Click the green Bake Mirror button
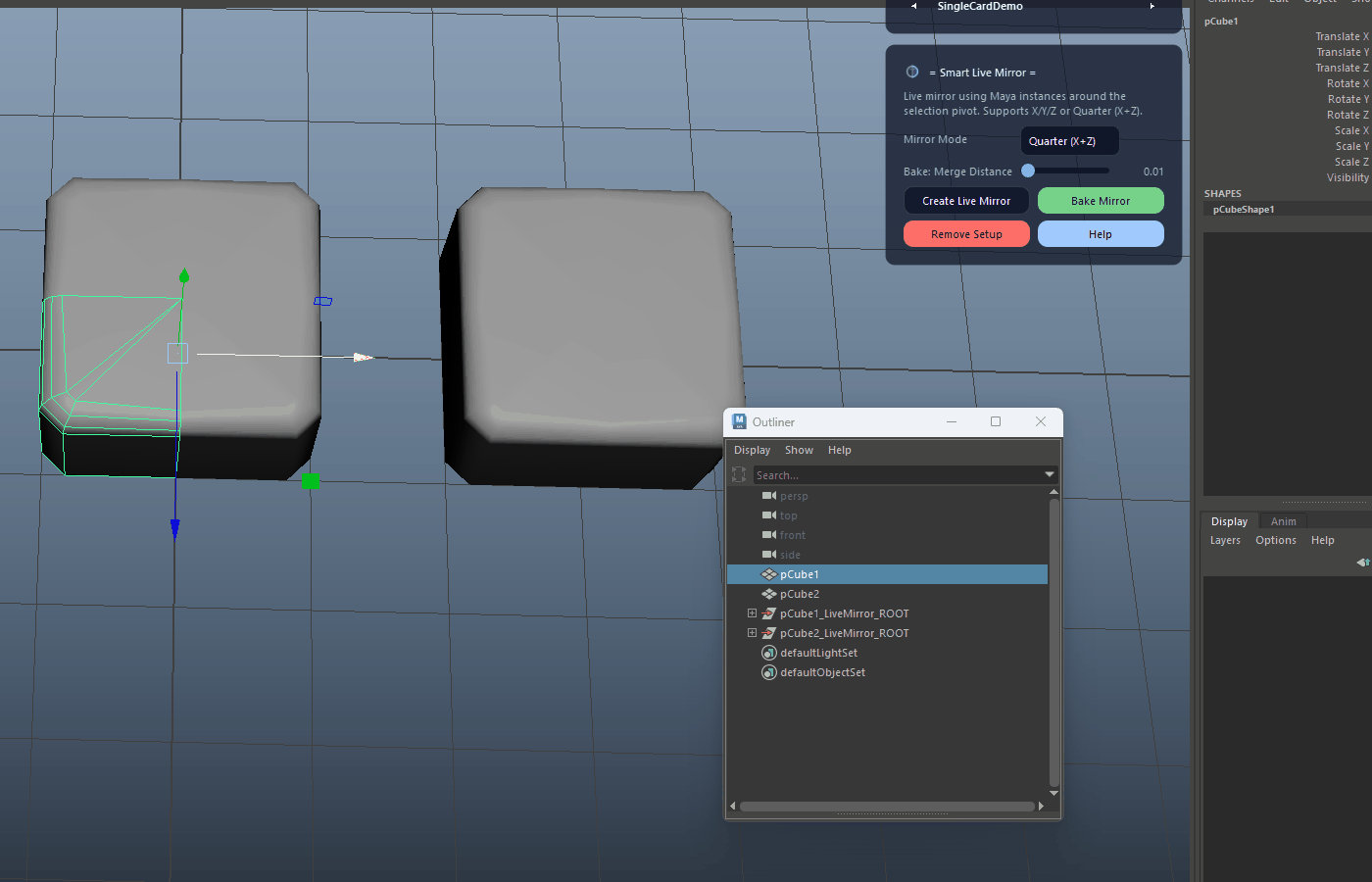The image size is (1372, 882). click(1101, 201)
